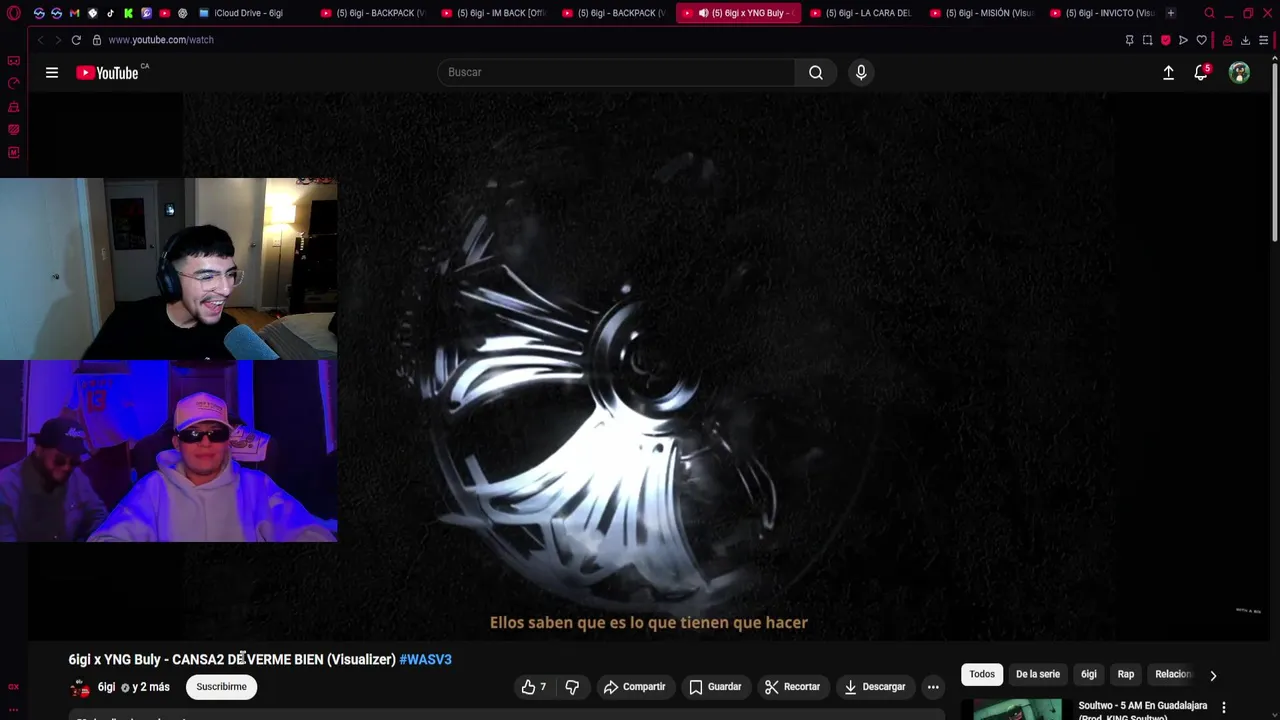Open browser tab search magnifier
The image size is (1280, 720).
pos(1209,13)
